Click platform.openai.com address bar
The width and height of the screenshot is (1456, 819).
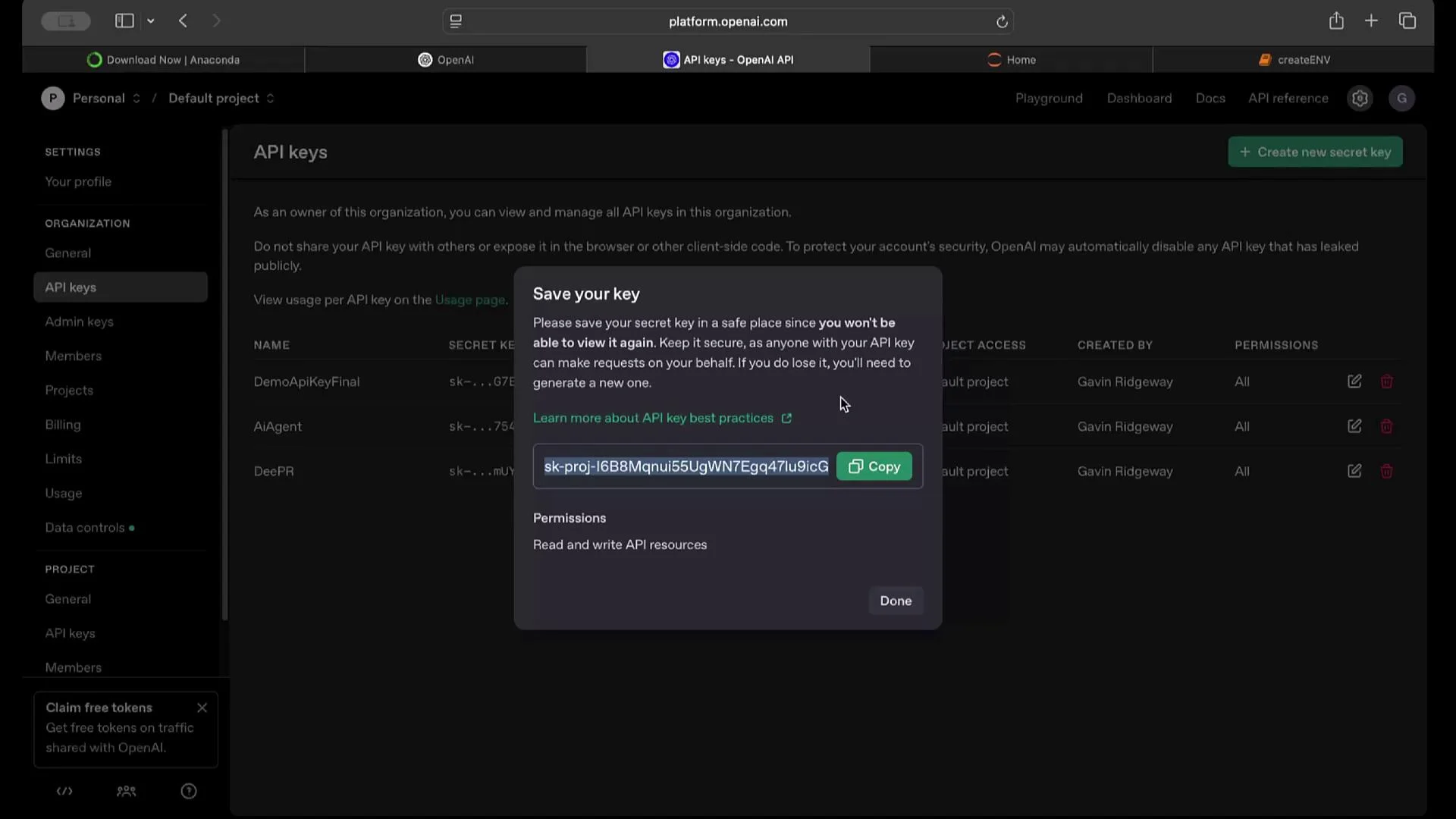728,22
